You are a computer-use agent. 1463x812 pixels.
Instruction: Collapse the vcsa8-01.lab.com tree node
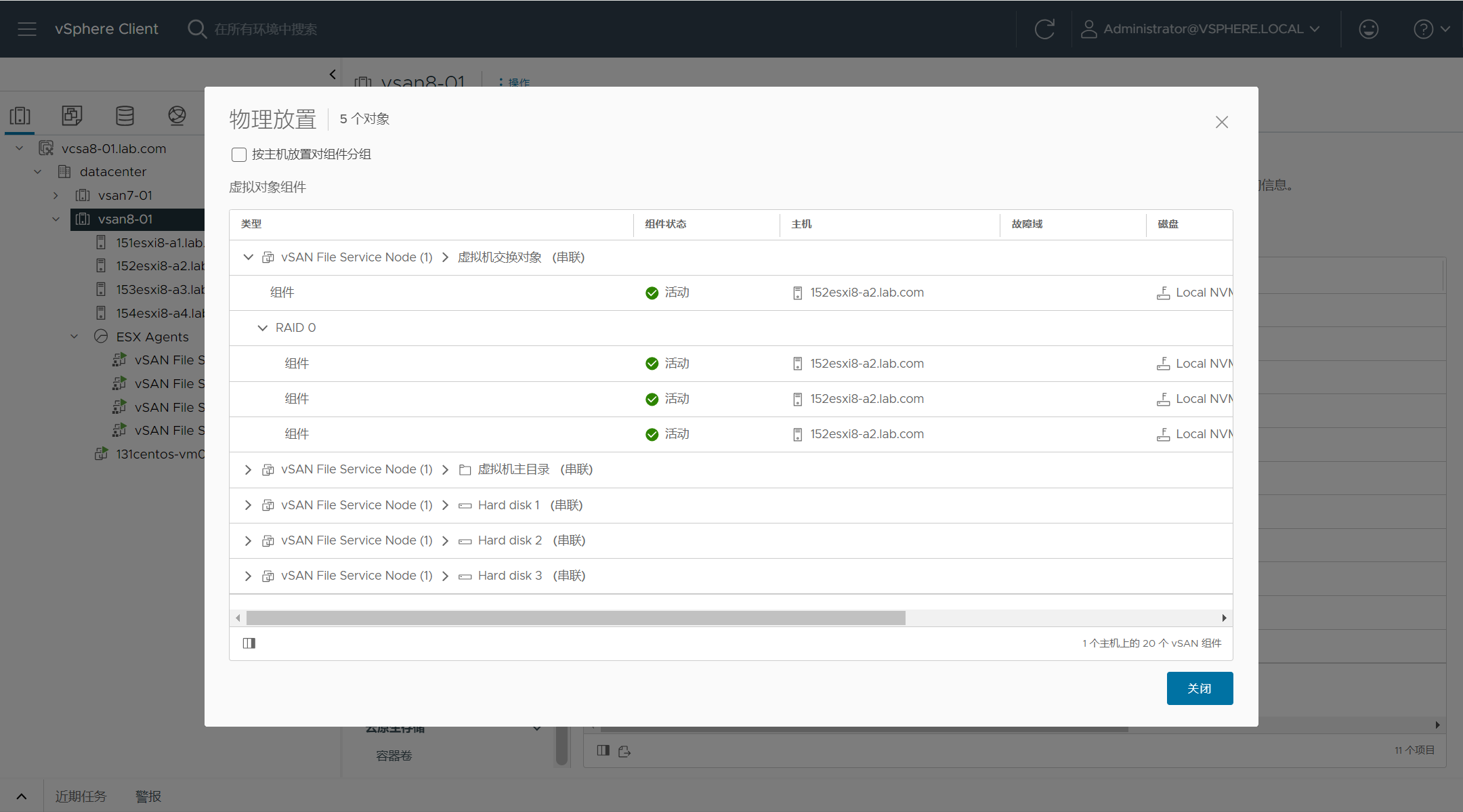point(20,148)
